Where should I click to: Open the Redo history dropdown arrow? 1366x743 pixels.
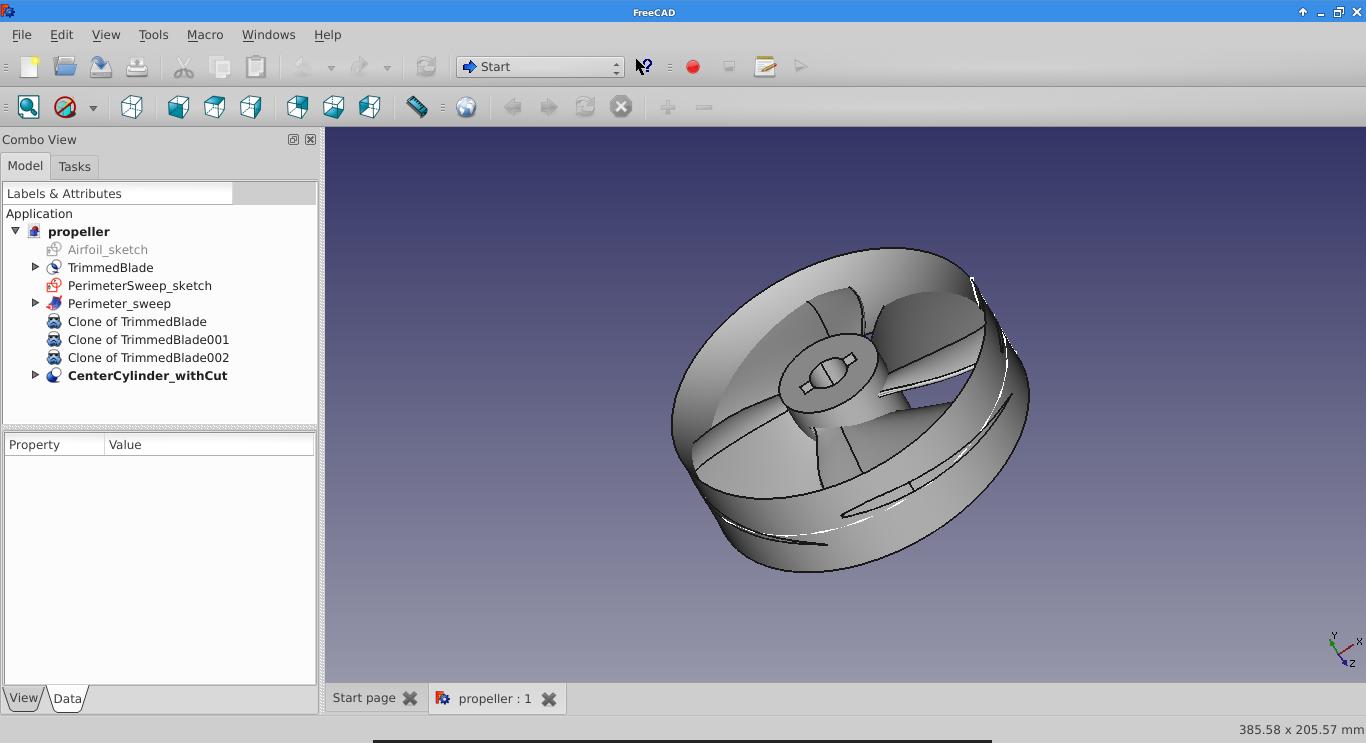coord(387,68)
